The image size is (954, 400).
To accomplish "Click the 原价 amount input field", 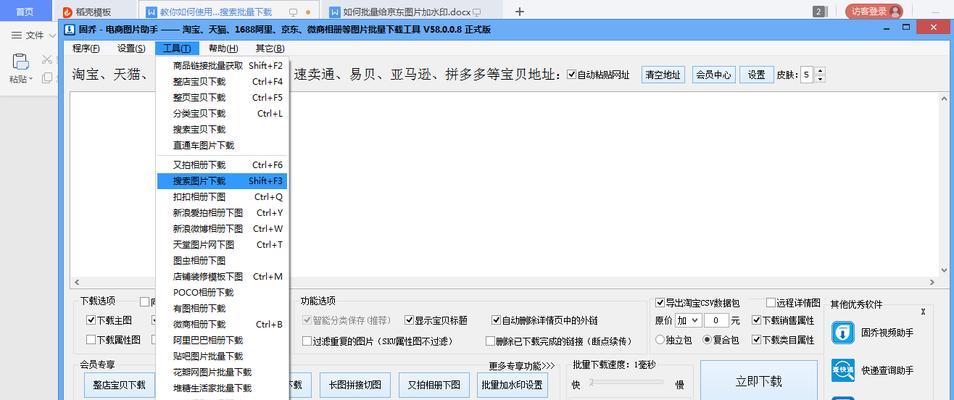I will 716,320.
